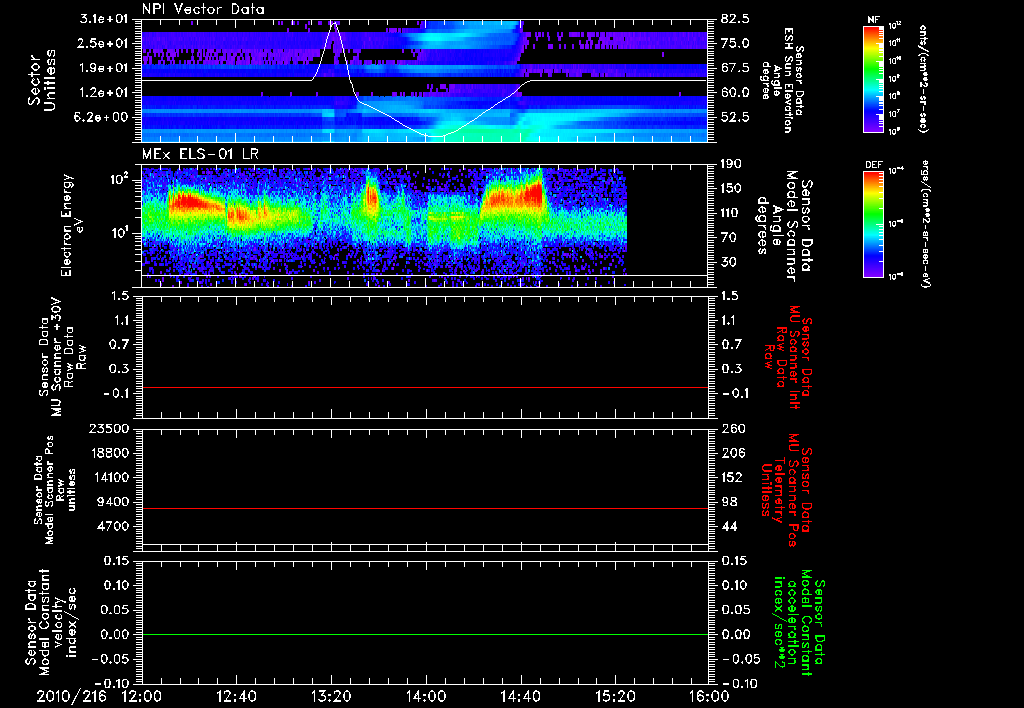Click the red line in Model Scanner Pos panel
Viewport: 1024px width, 708px height.
pyautogui.click(x=425, y=508)
